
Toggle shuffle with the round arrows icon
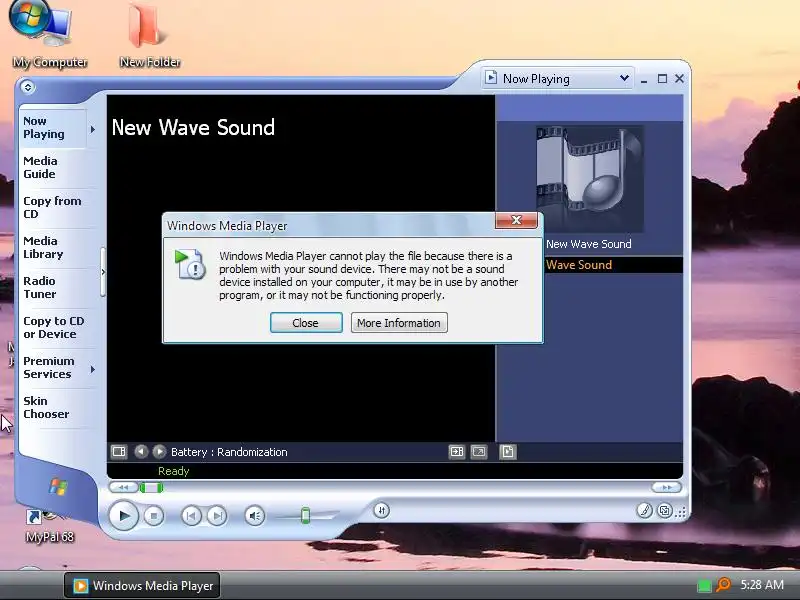click(x=382, y=510)
